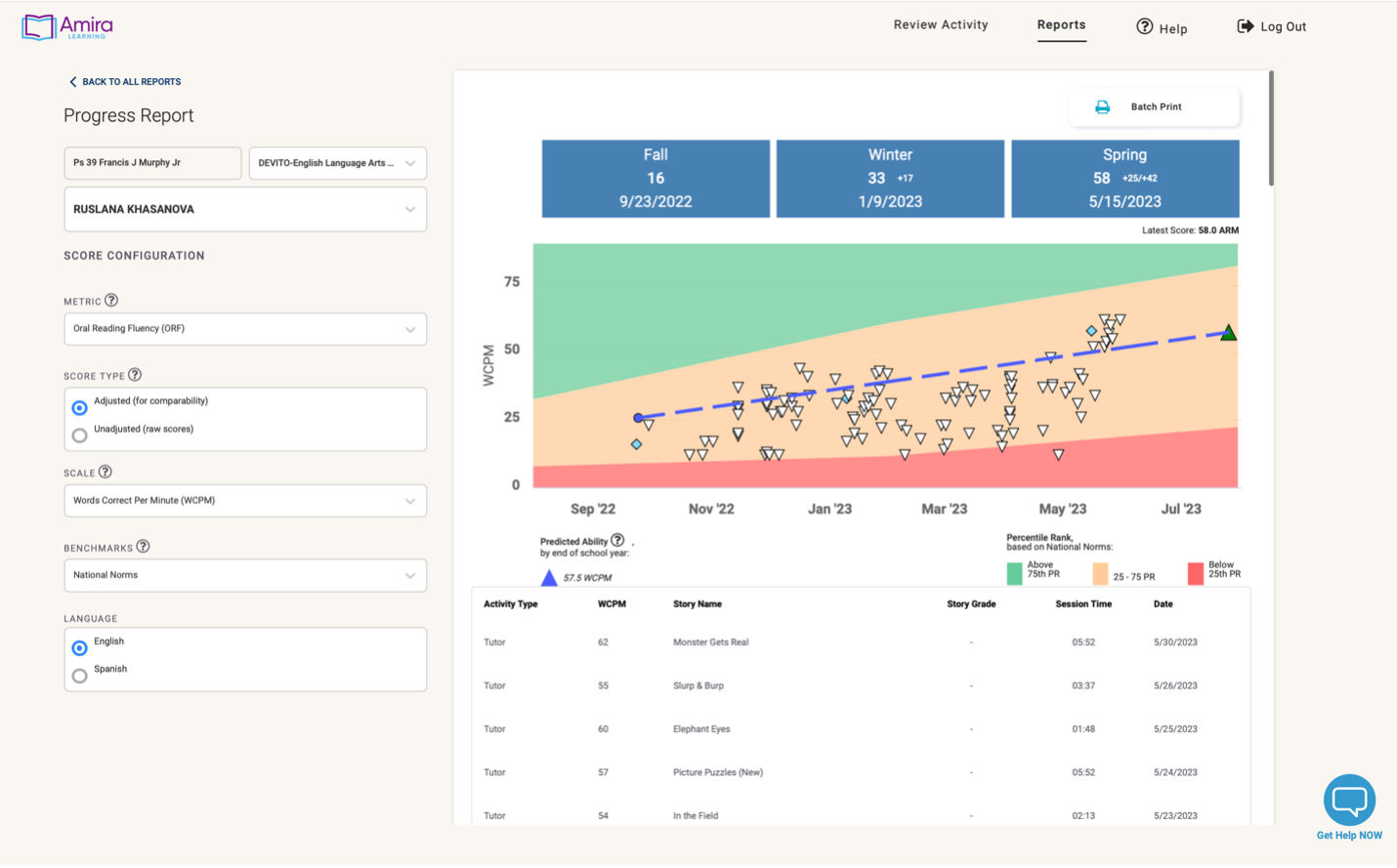Click the Ps 39 Francis J Murphy Jr field
This screenshot has width=1397, height=868.
point(152,163)
